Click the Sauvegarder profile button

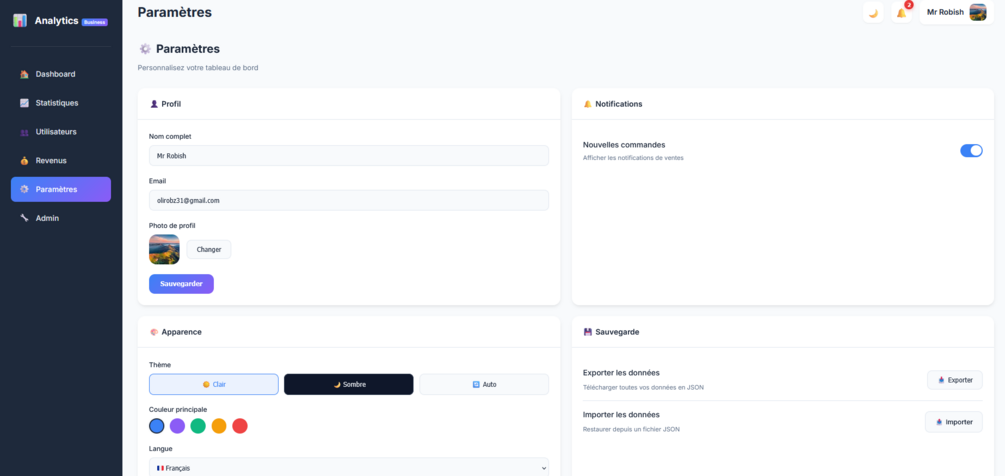pyautogui.click(x=181, y=284)
